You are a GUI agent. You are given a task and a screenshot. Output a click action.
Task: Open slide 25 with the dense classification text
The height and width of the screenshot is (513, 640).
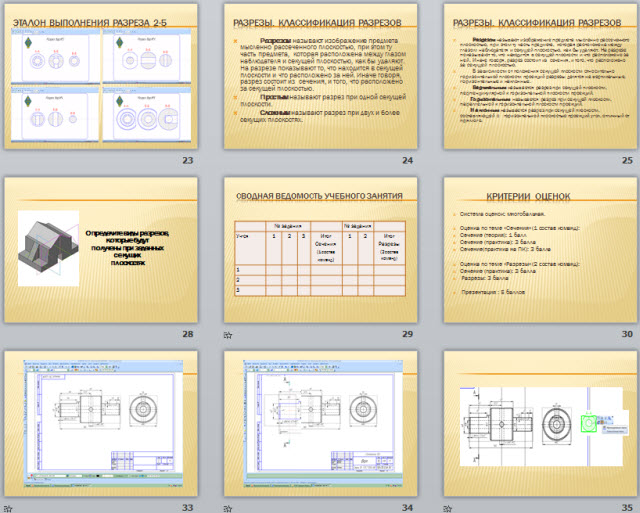coord(540,76)
